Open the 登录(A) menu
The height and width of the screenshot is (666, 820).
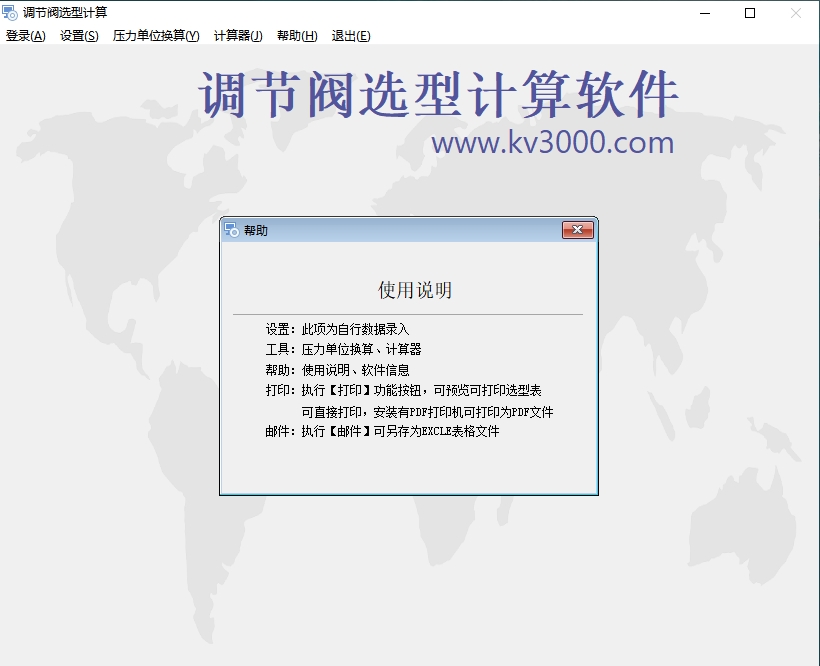click(x=26, y=36)
